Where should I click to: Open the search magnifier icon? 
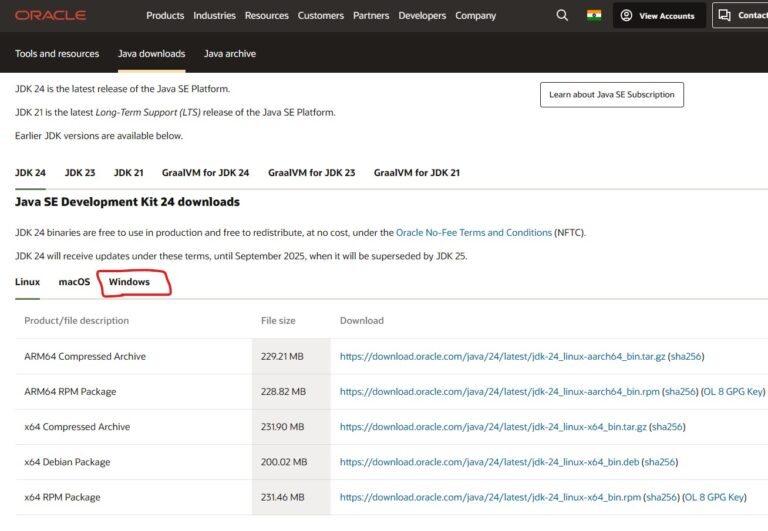[562, 15]
